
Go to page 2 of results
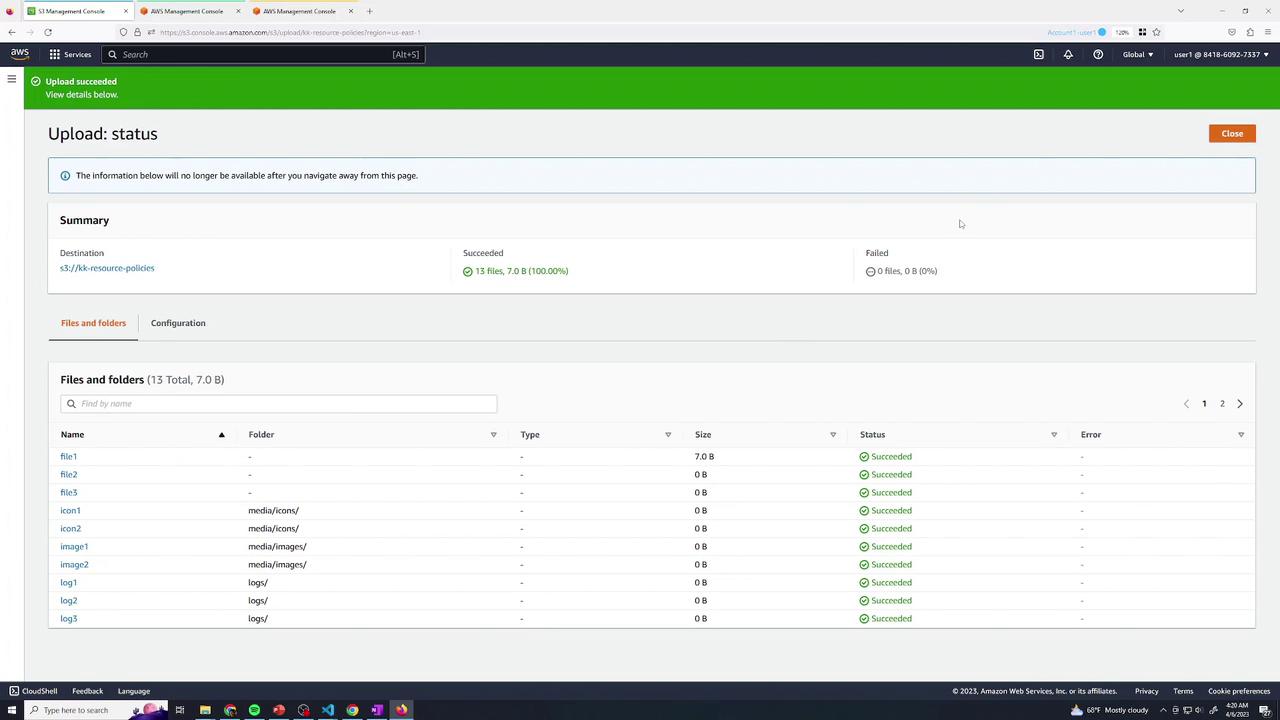pyautogui.click(x=1222, y=404)
